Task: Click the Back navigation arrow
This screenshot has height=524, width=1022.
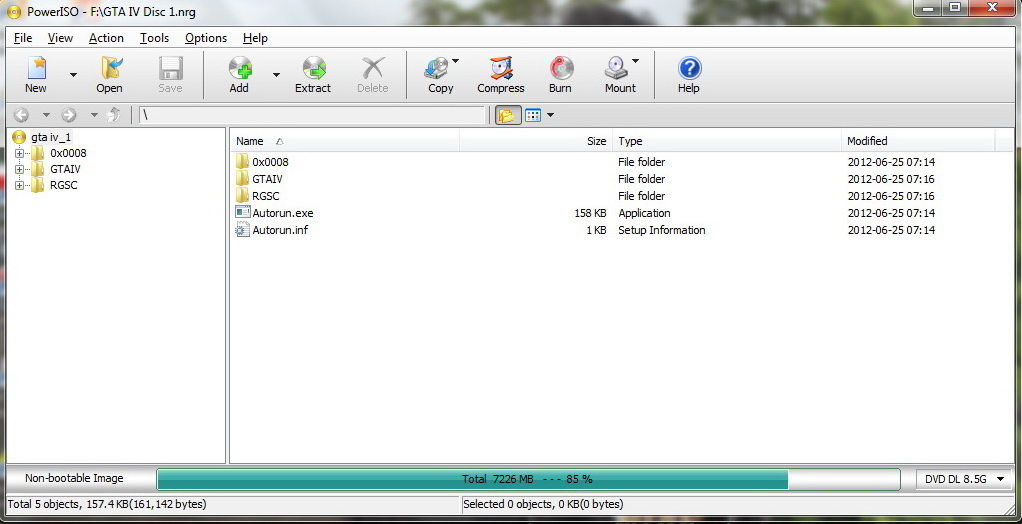Action: click(21, 115)
